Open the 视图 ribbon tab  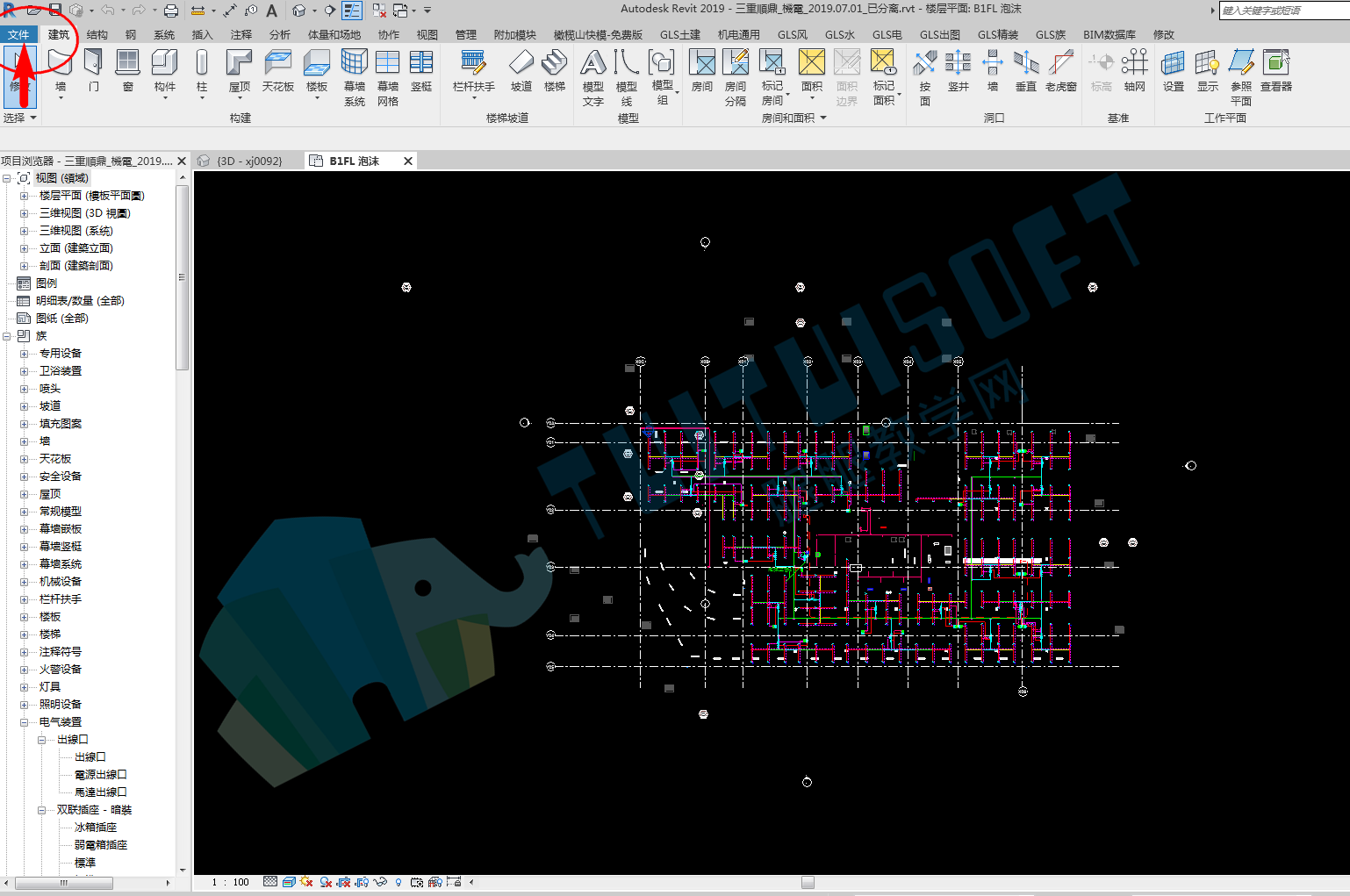(427, 34)
